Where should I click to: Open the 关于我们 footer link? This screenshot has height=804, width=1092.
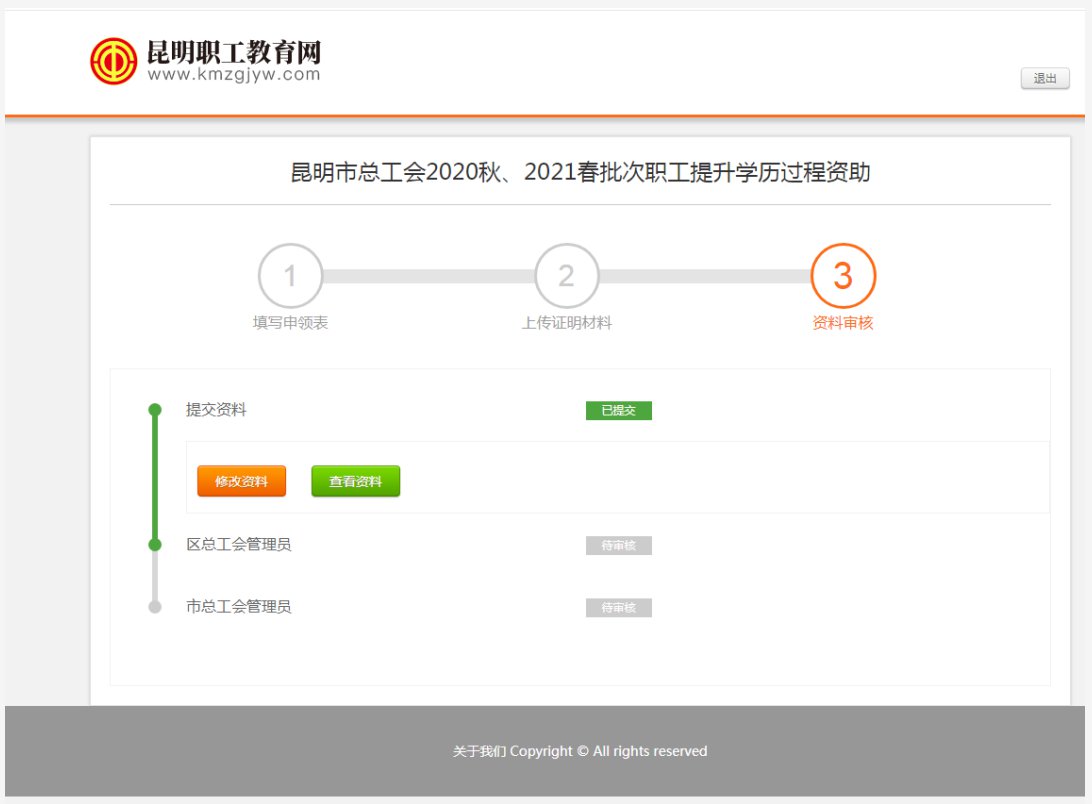tap(479, 751)
